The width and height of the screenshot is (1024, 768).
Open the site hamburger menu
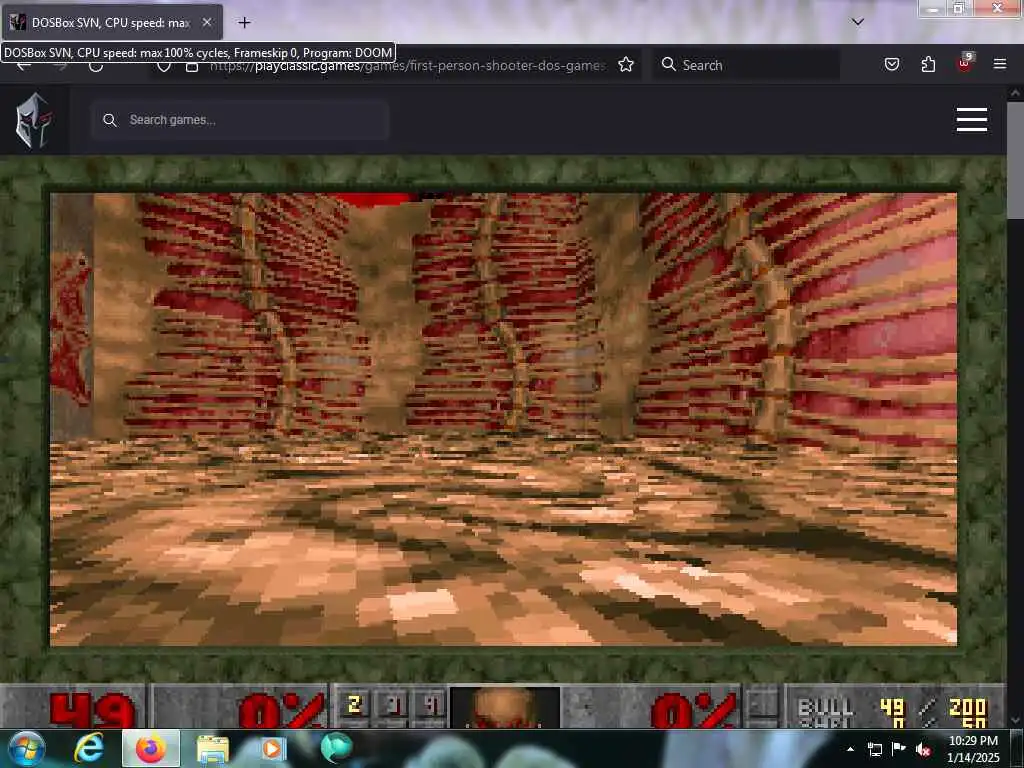[971, 120]
